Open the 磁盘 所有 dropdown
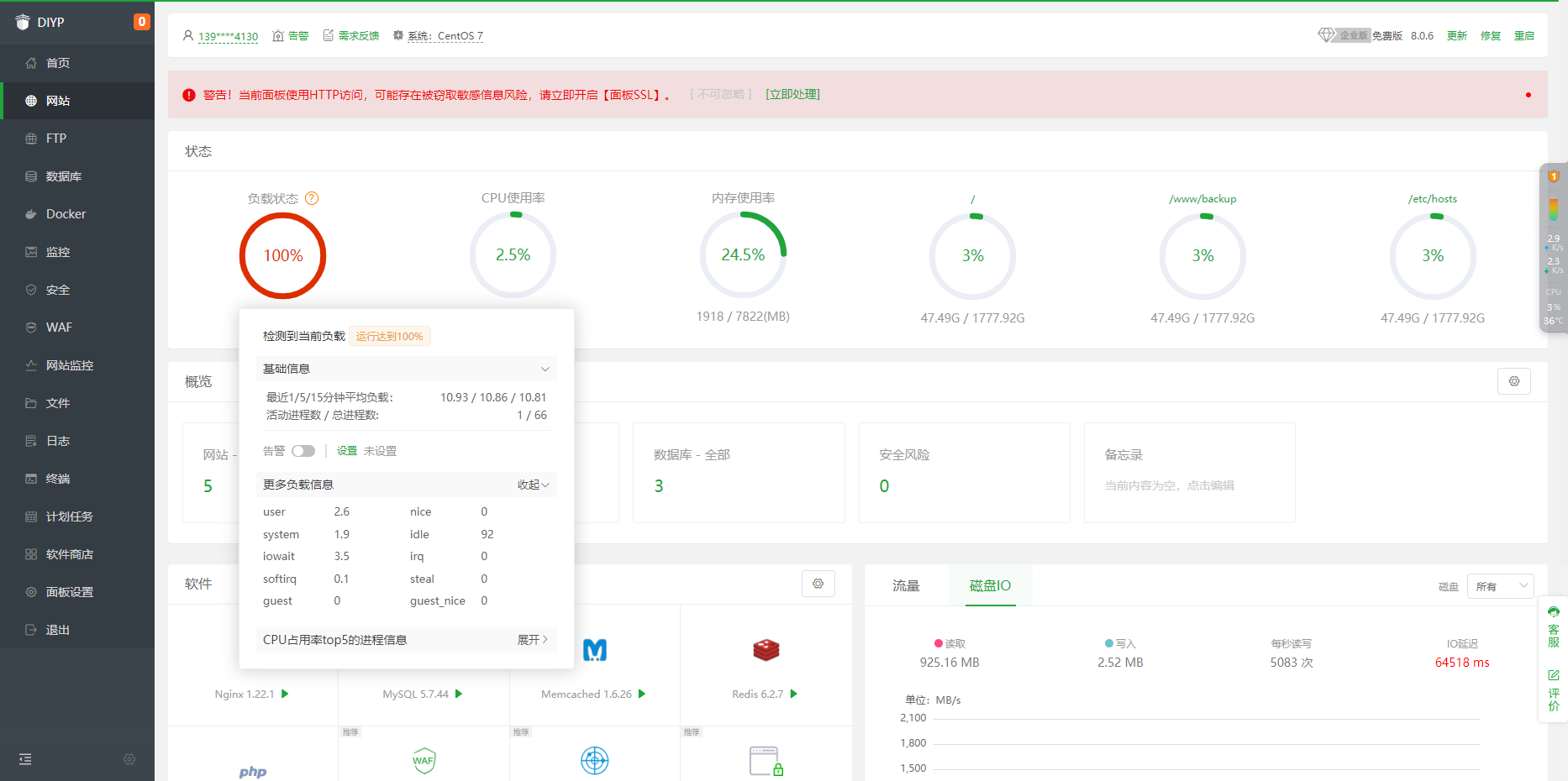 1501,586
